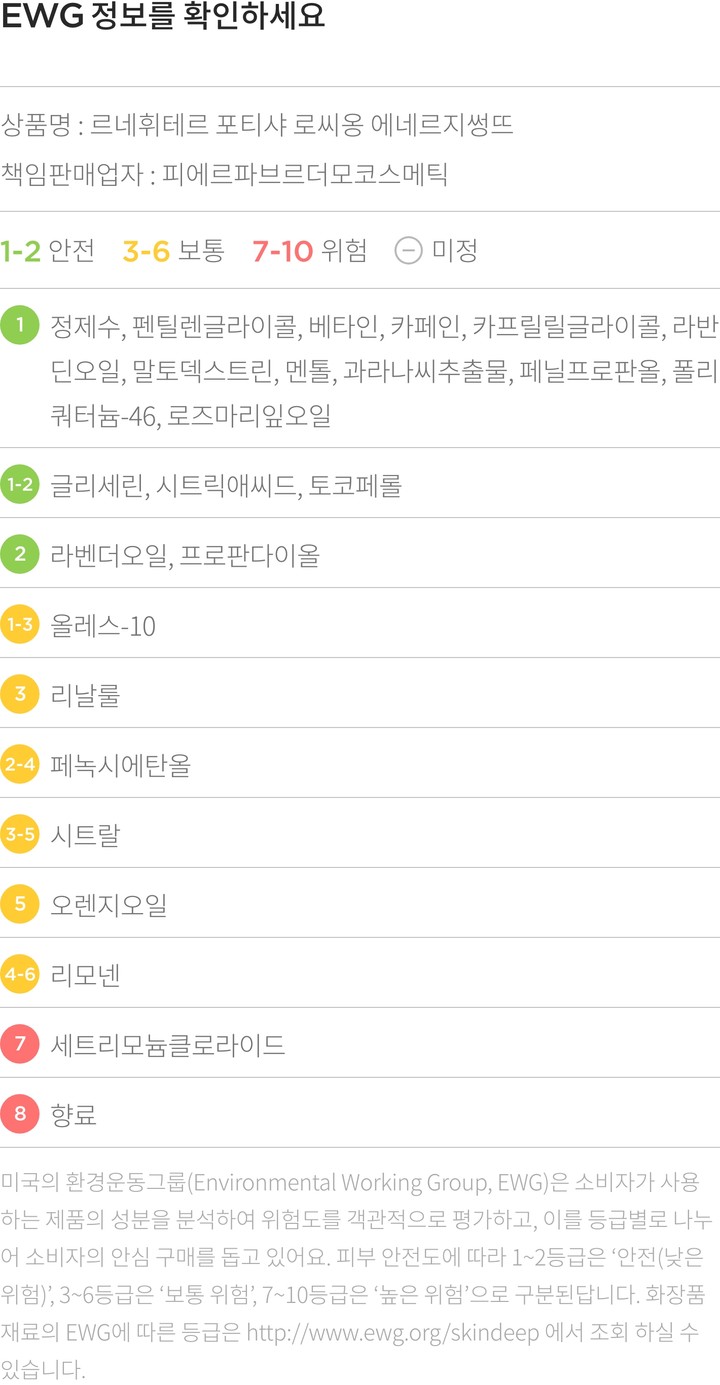
Task: Click the red grade 8 badge beside 향료
Action: point(20,1114)
